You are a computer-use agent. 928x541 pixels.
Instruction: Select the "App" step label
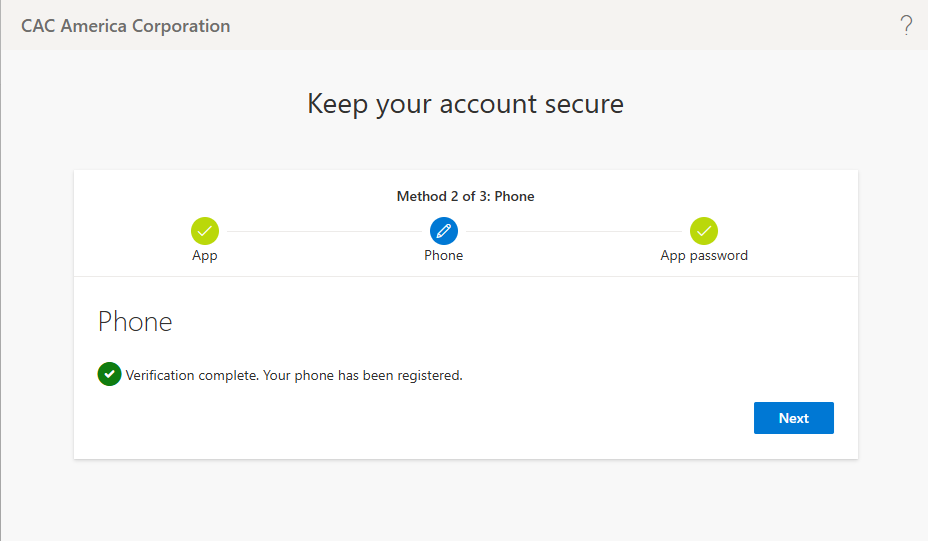coord(205,256)
